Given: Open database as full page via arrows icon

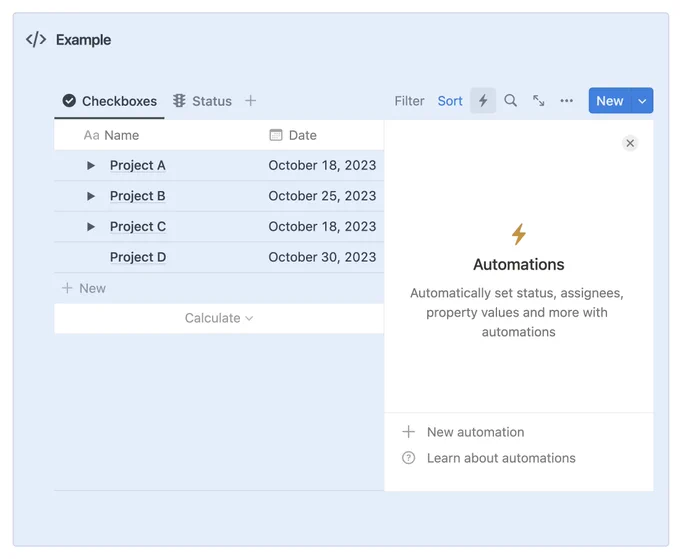Looking at the screenshot, I should click(538, 101).
